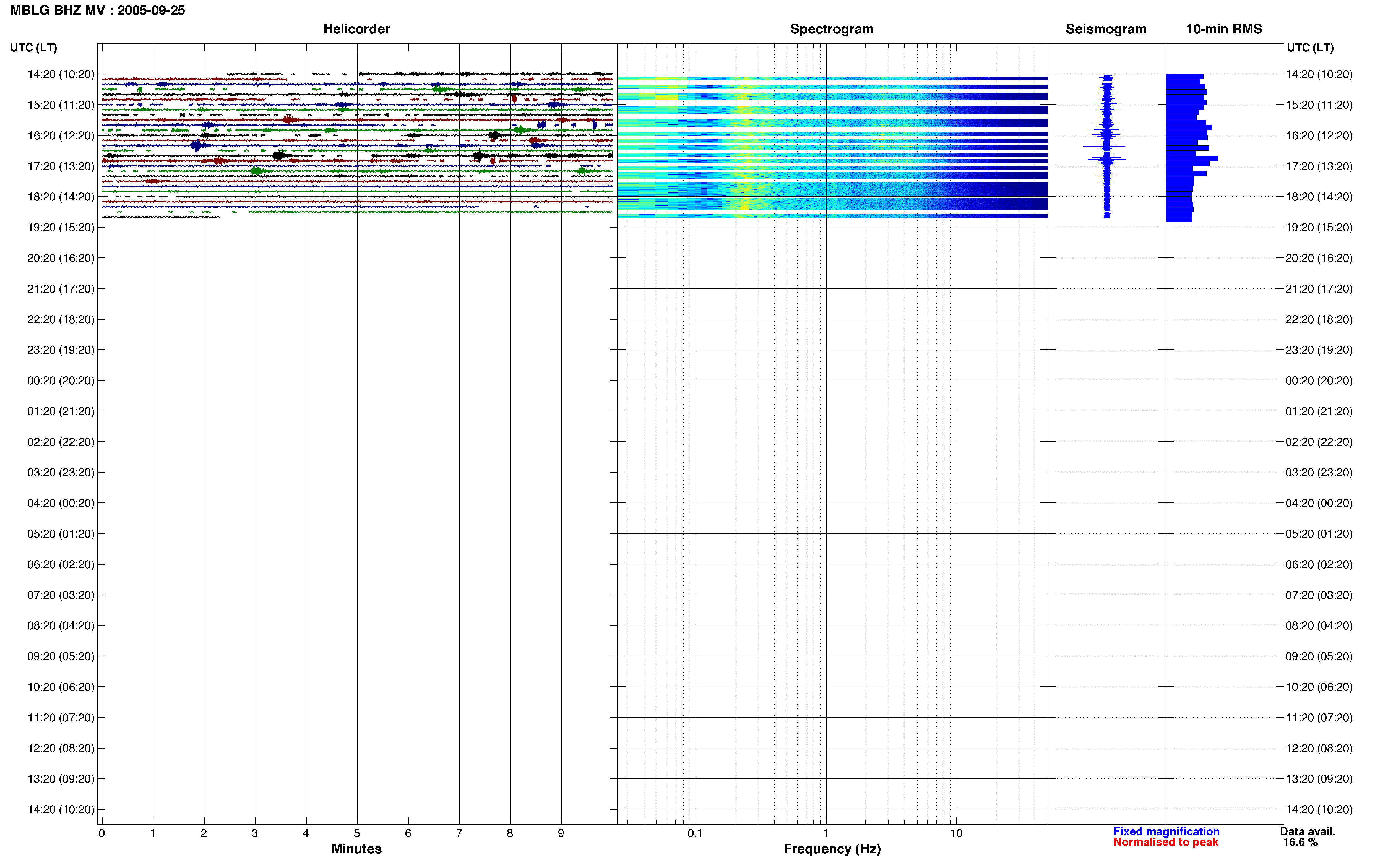Click minute tick label 5 on helicorder axis
The width and height of the screenshot is (1388, 868).
357,833
